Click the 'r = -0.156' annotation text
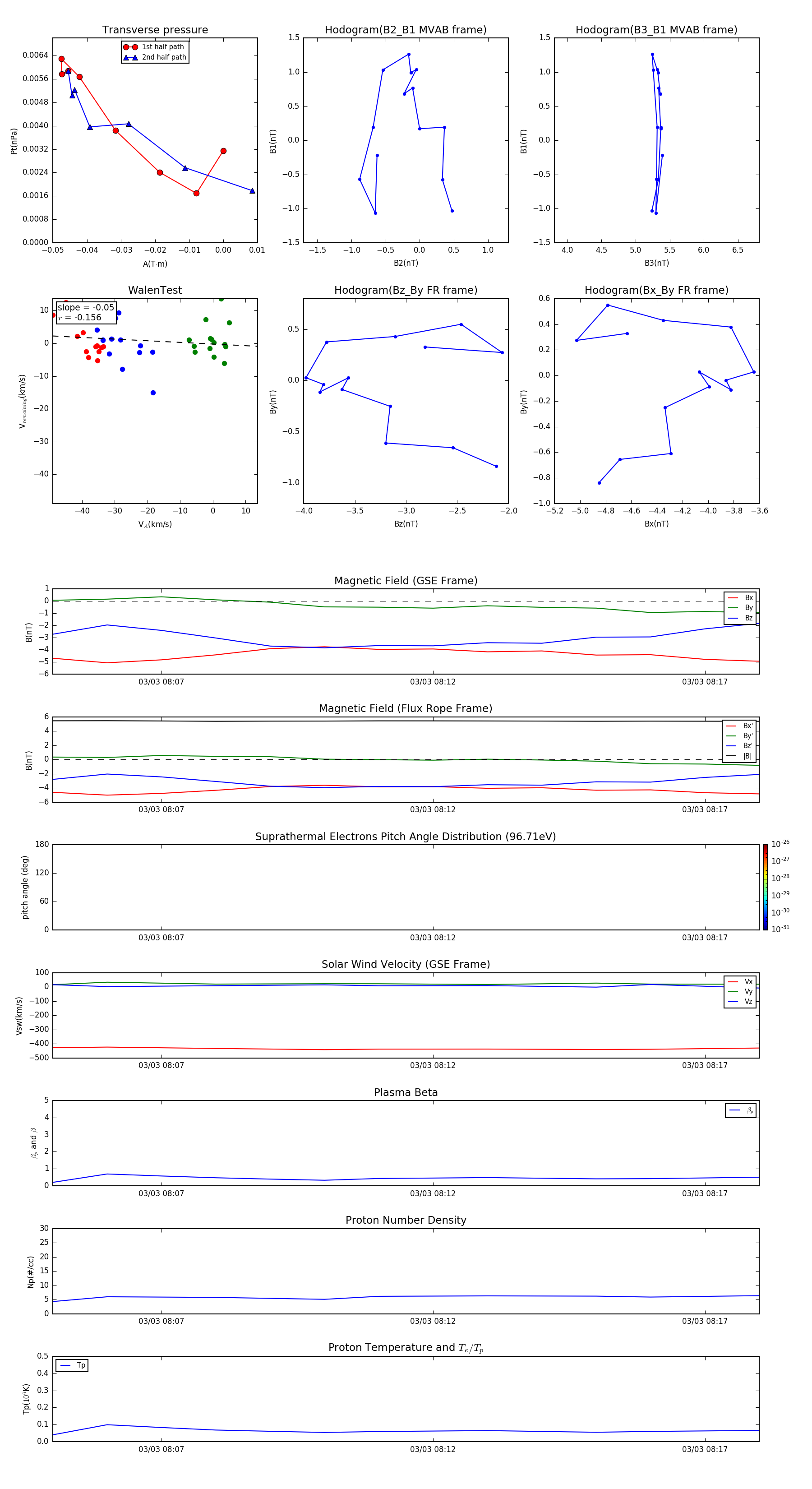This screenshot has height=1489, width=812. click(80, 317)
